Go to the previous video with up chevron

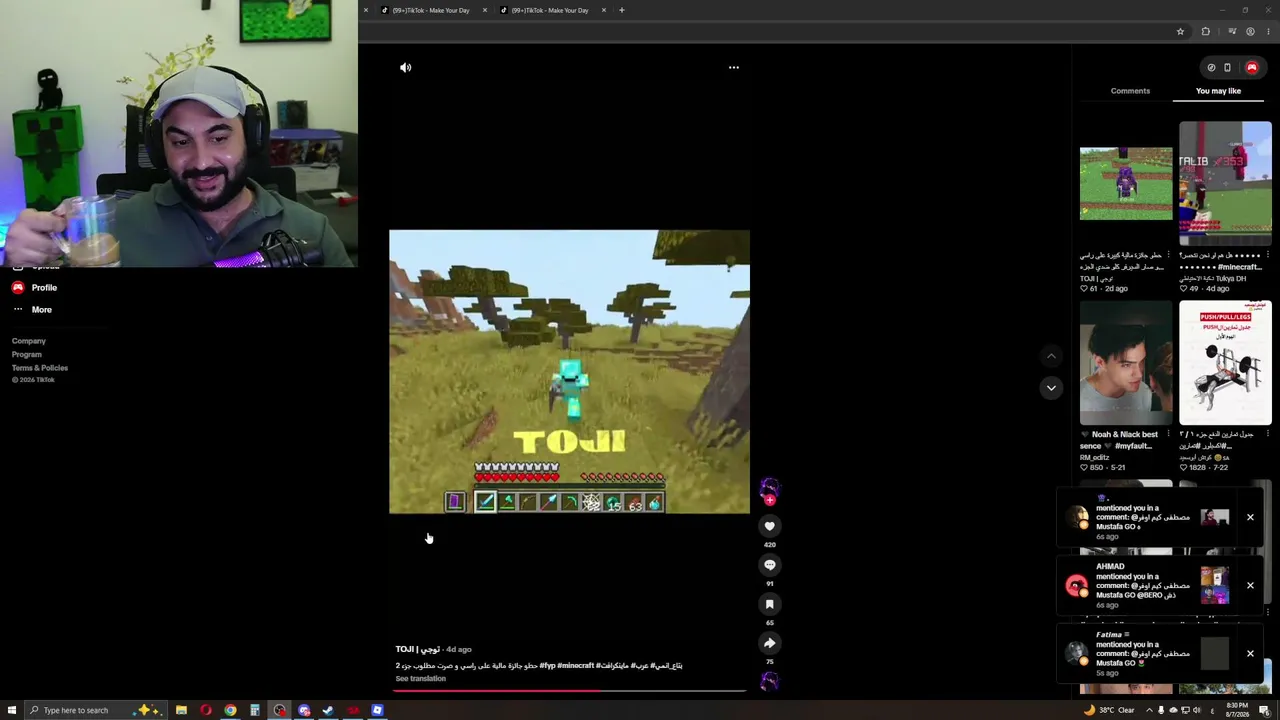[1051, 356]
